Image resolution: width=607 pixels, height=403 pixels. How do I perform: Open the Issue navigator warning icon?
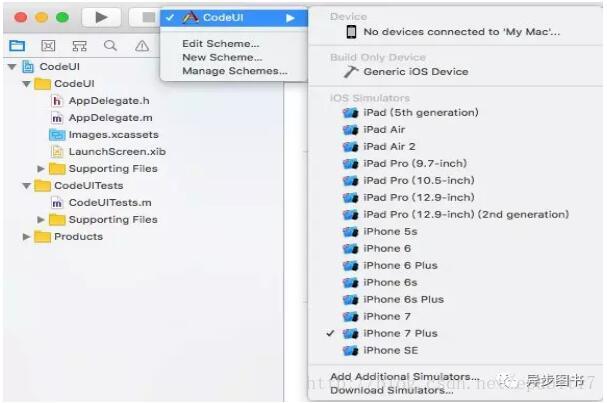point(142,46)
